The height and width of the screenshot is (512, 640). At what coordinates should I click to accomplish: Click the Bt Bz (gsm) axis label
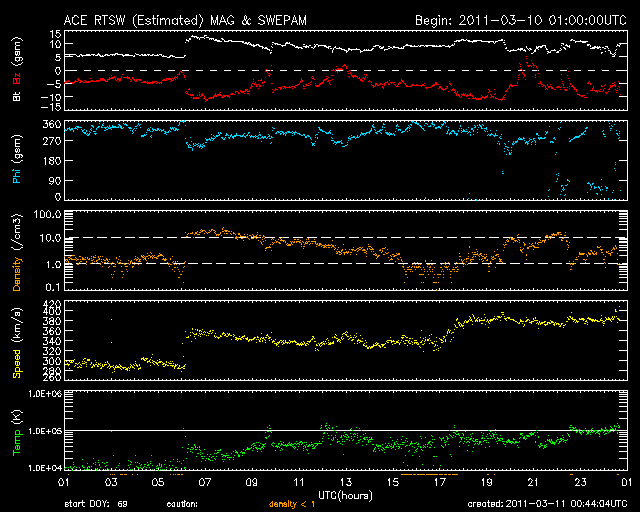click(17, 70)
